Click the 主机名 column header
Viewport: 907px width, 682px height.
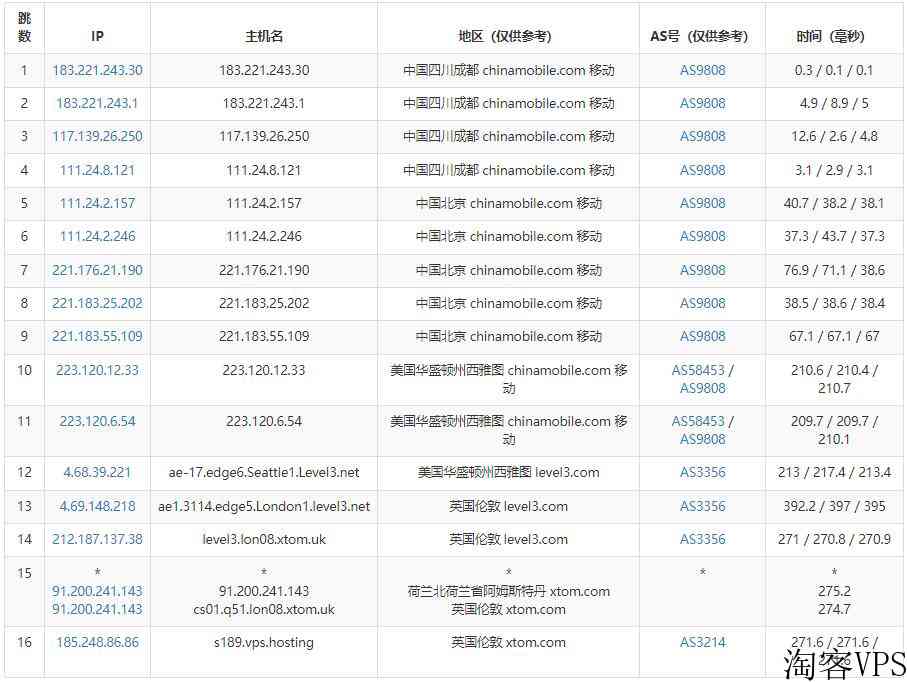264,36
